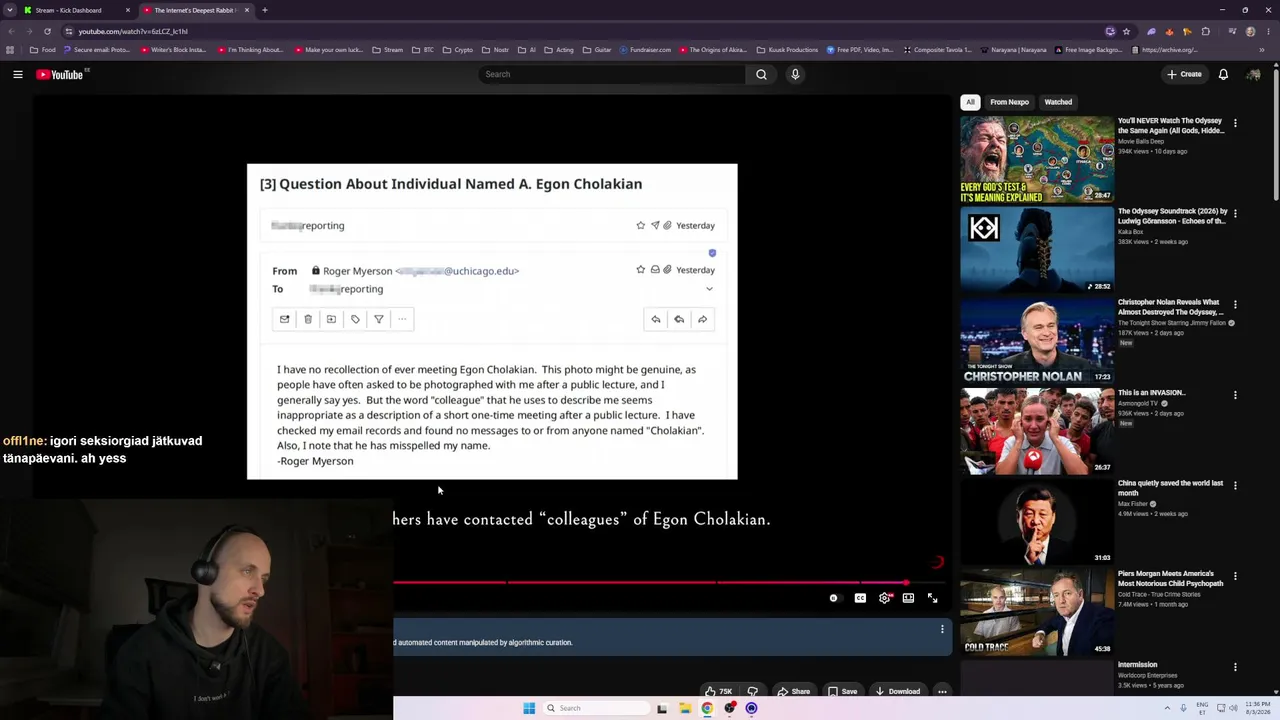
Task: Open the browser extensions puzzle icon
Action: click(1206, 31)
